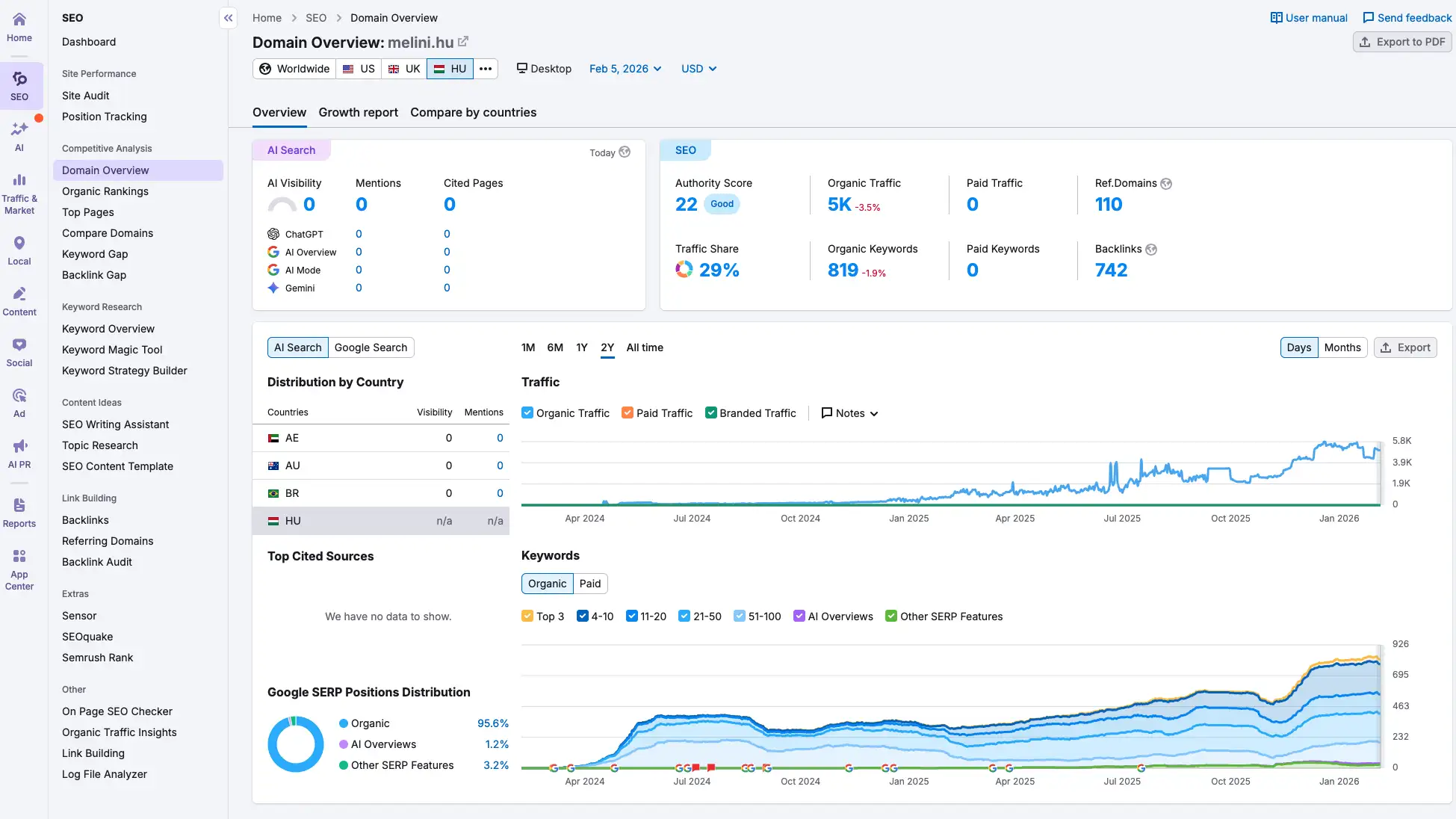Open the Feb 5, 2026 date dropdown

coord(625,69)
